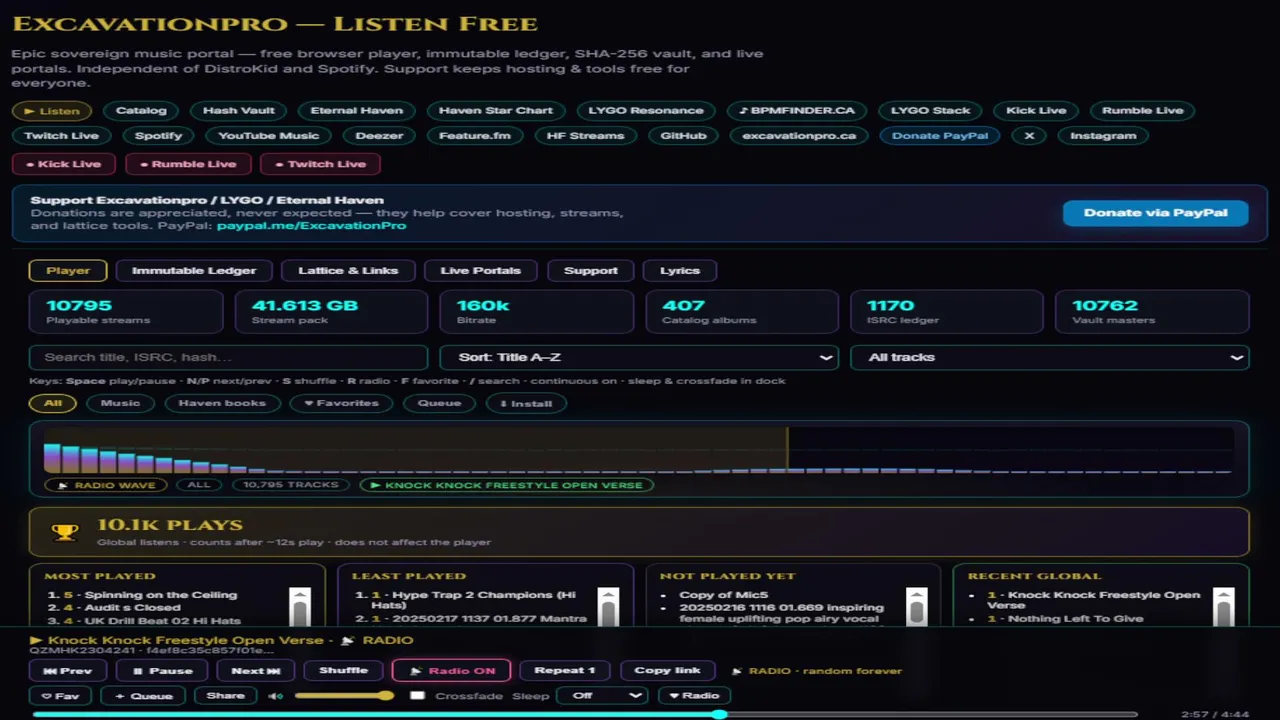Go to the Live Portals tab

pos(481,270)
